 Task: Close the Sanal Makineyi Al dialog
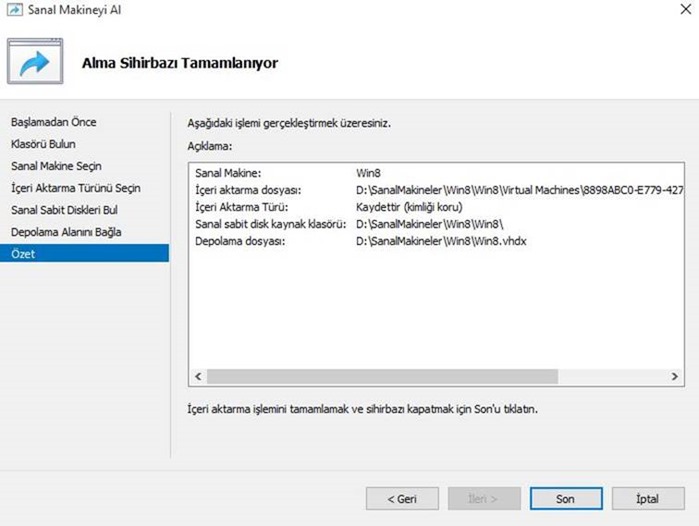coord(686,9)
